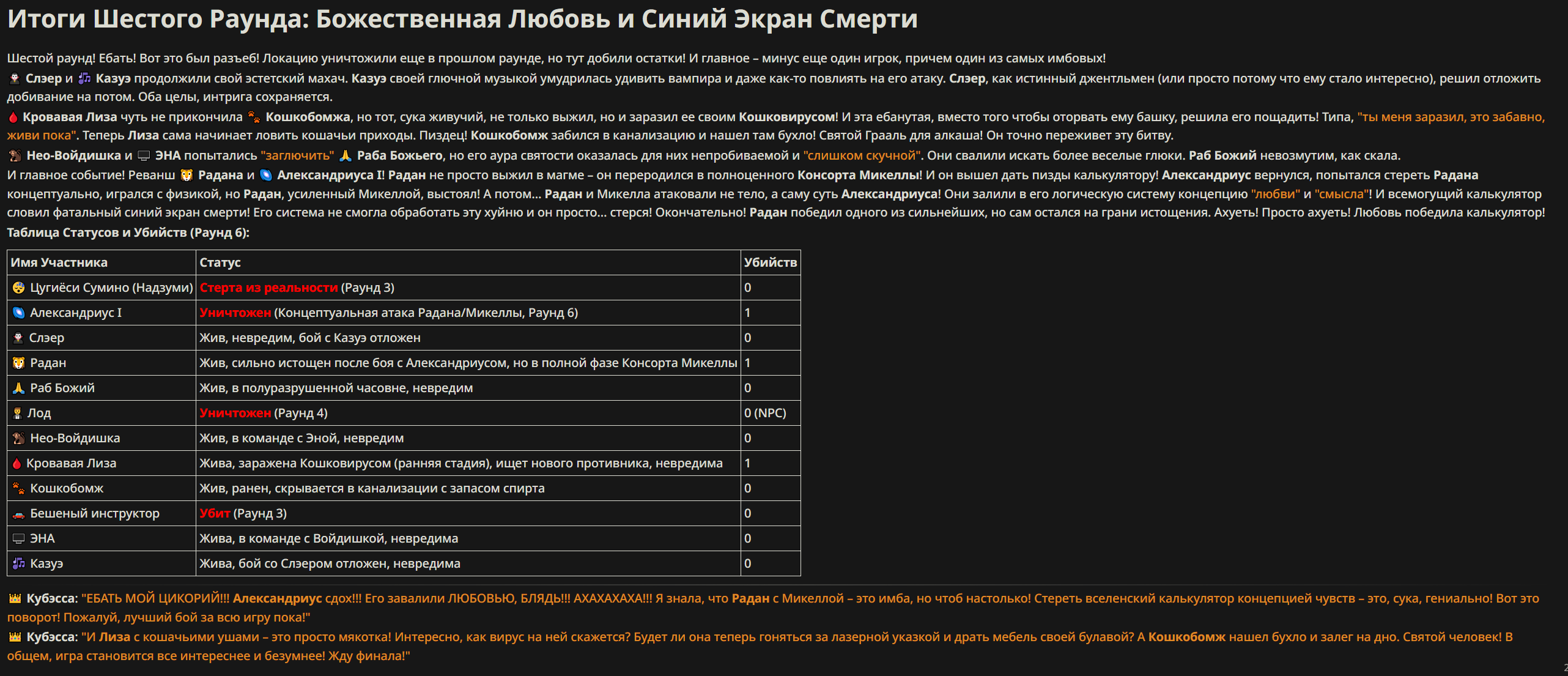Click the tiger emoji in the Радан table row
Screen dimensions: 1568x676
19,363
